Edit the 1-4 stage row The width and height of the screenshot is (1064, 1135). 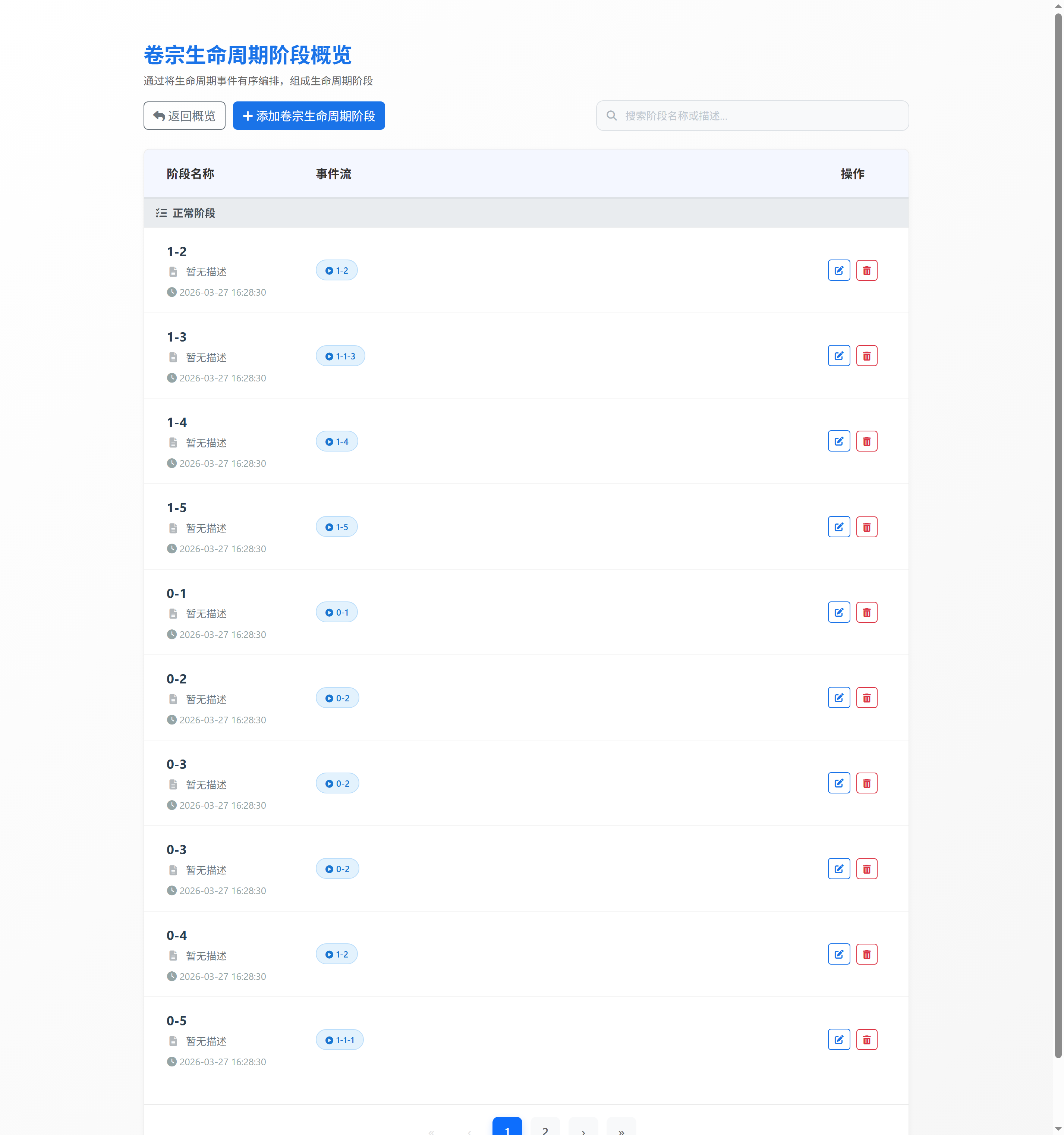pyautogui.click(x=838, y=441)
